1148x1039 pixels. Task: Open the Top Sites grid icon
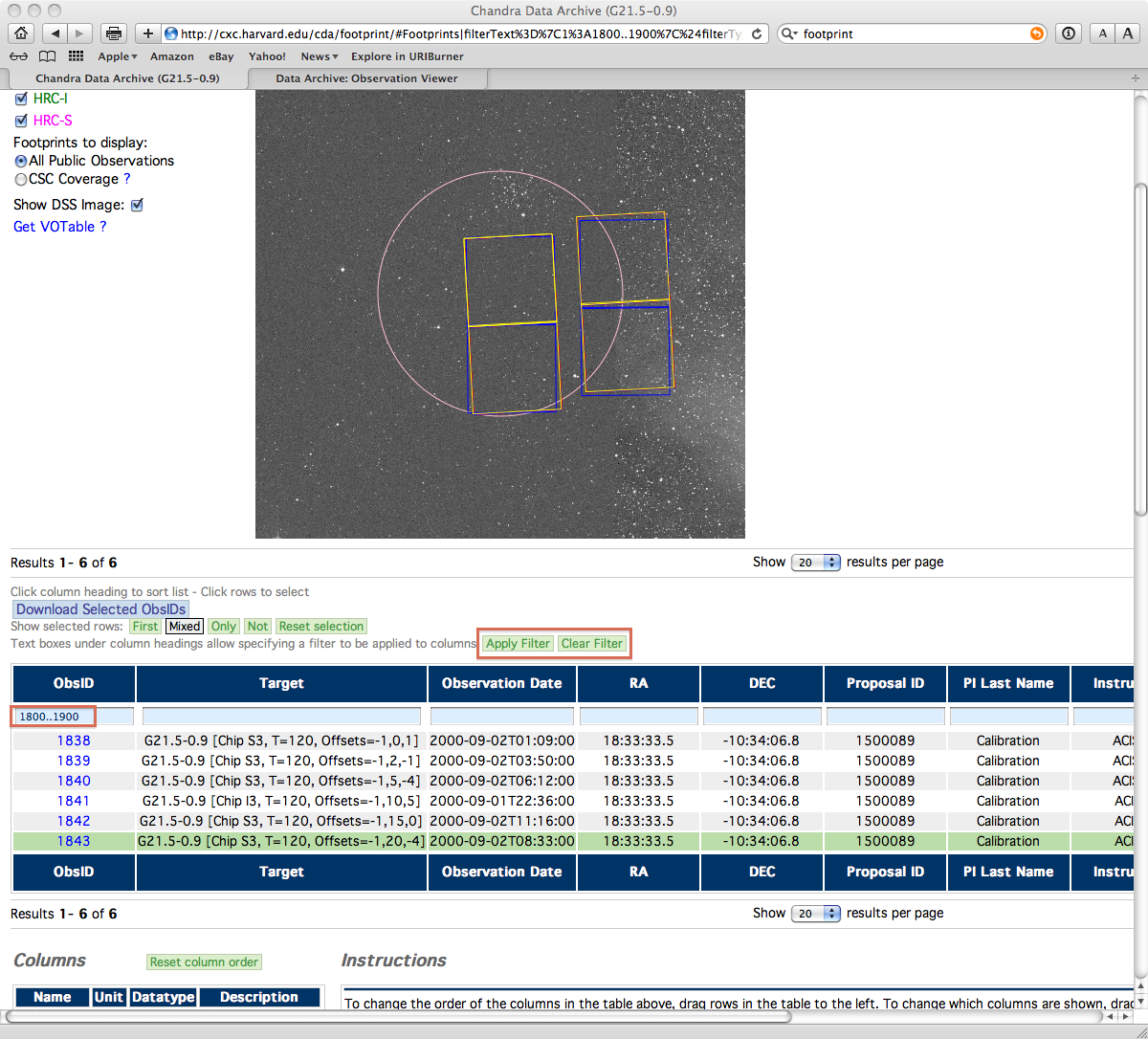(77, 56)
